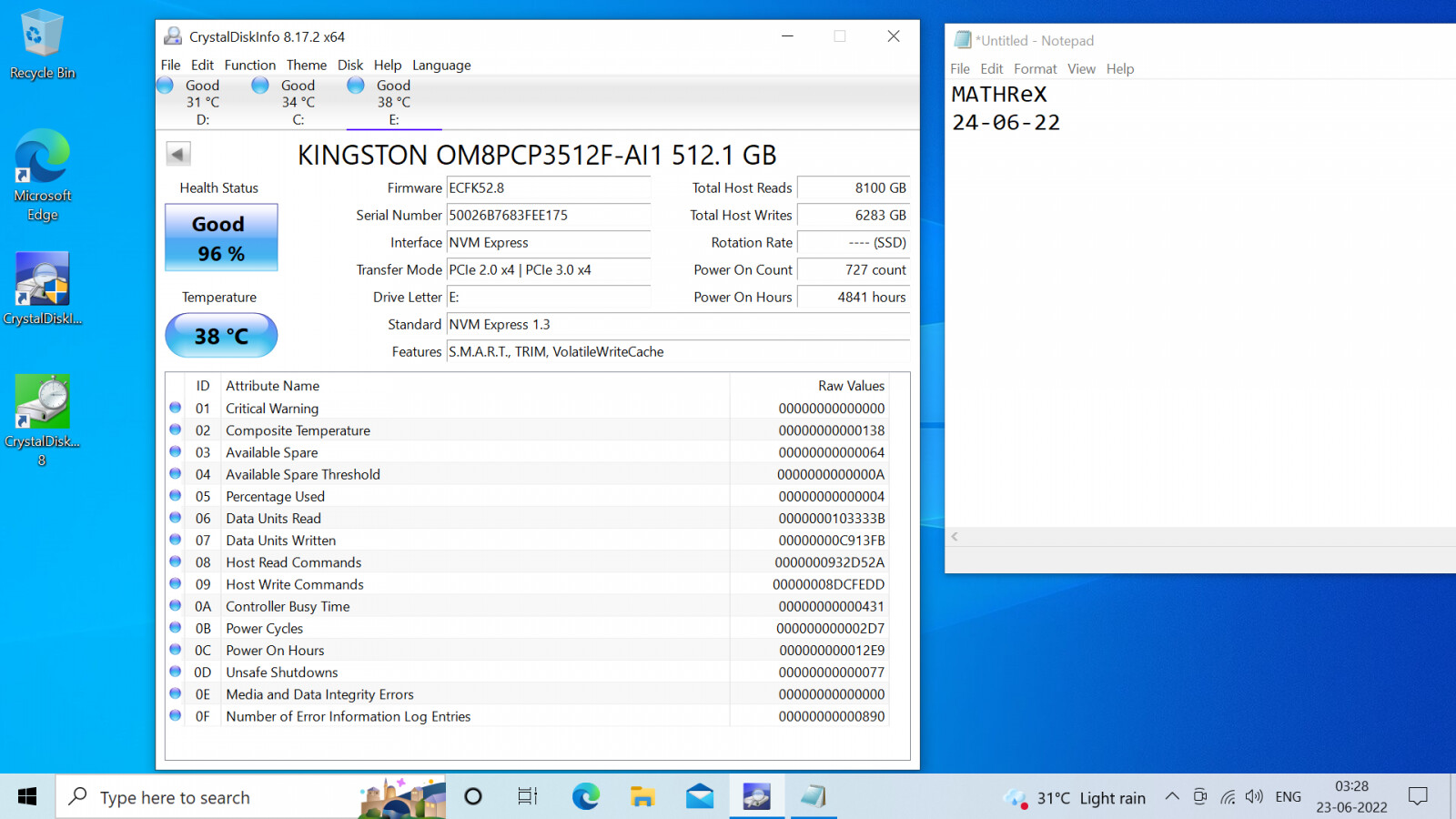The height and width of the screenshot is (819, 1456).
Task: Click the Raw Values column header
Action: coord(851,386)
